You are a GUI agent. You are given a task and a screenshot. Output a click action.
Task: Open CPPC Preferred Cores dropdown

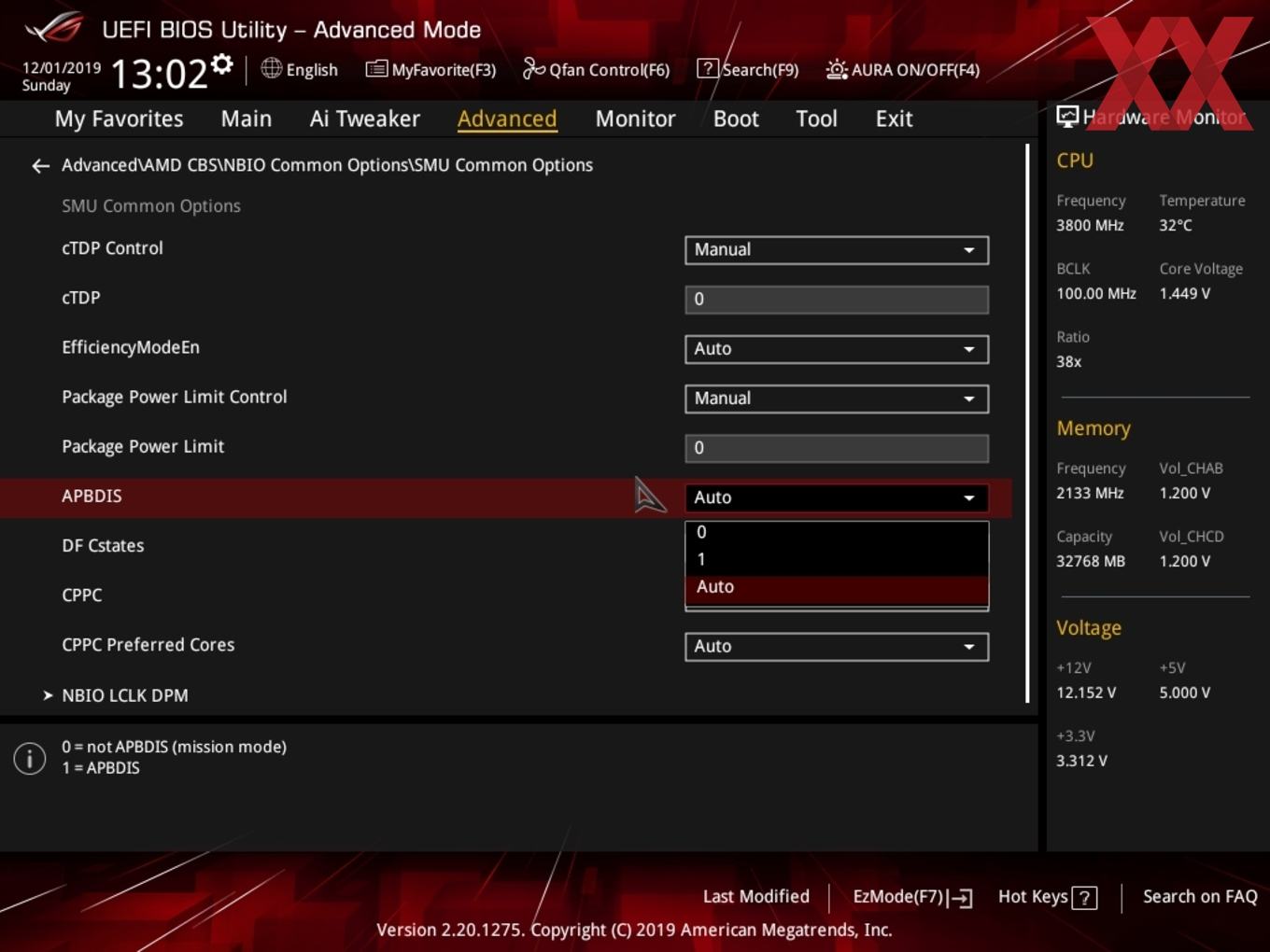[837, 647]
